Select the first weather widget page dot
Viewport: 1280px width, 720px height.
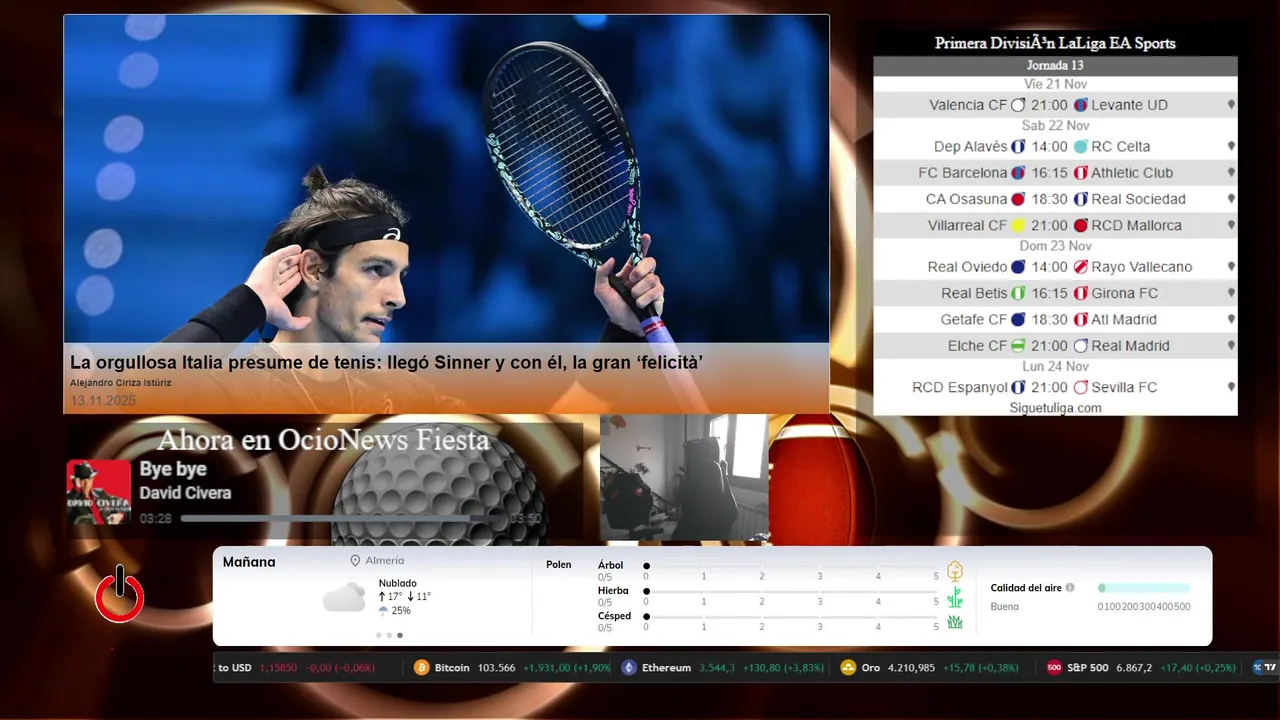coord(378,635)
